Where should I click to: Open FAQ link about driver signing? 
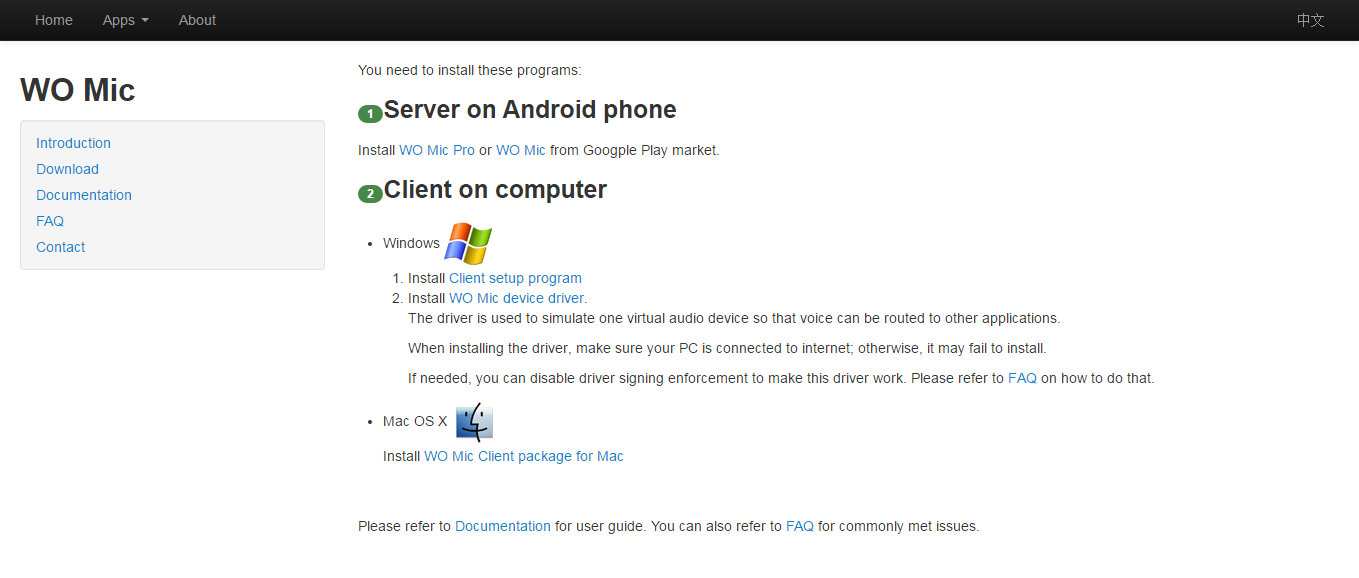click(1022, 378)
